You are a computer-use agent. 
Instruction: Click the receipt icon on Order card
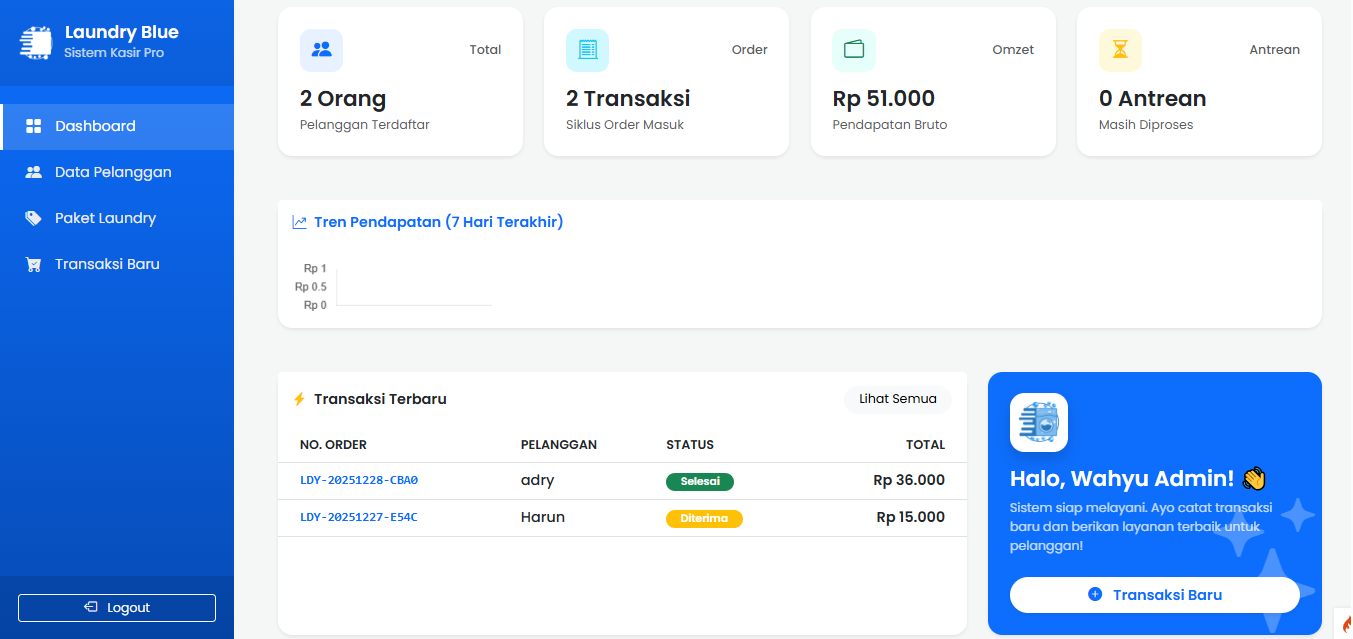coord(587,49)
